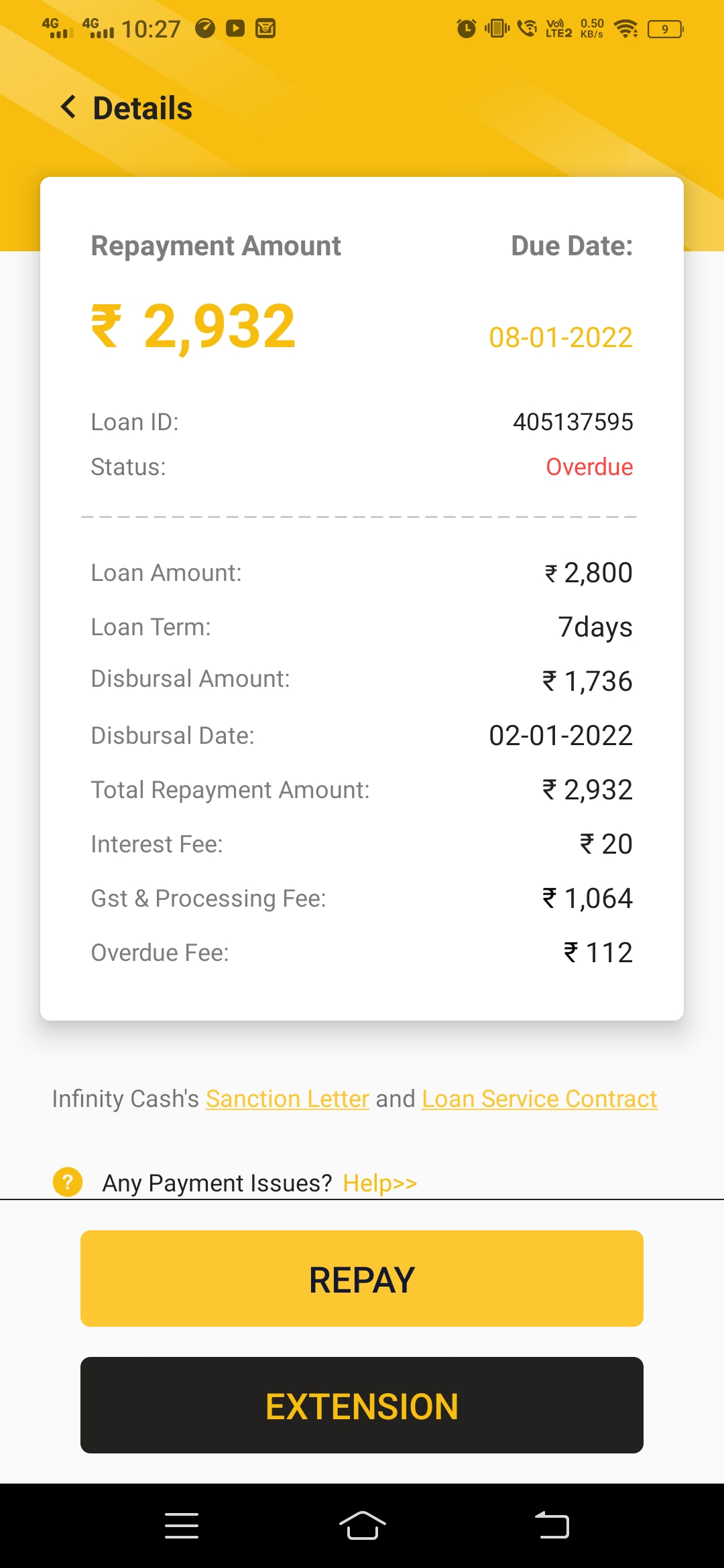This screenshot has width=724, height=1568.
Task: Tap the Wi-Fi signal status icon
Action: [x=626, y=29]
